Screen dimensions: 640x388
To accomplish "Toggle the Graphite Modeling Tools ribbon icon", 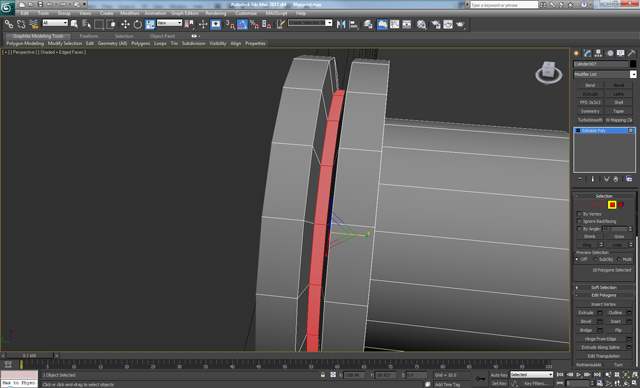I will [x=382, y=24].
